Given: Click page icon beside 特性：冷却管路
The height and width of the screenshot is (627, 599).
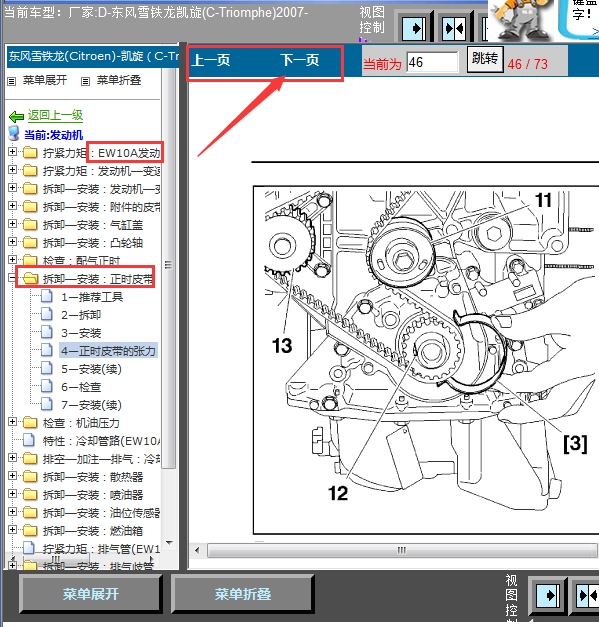Looking at the screenshot, I should tap(29, 439).
